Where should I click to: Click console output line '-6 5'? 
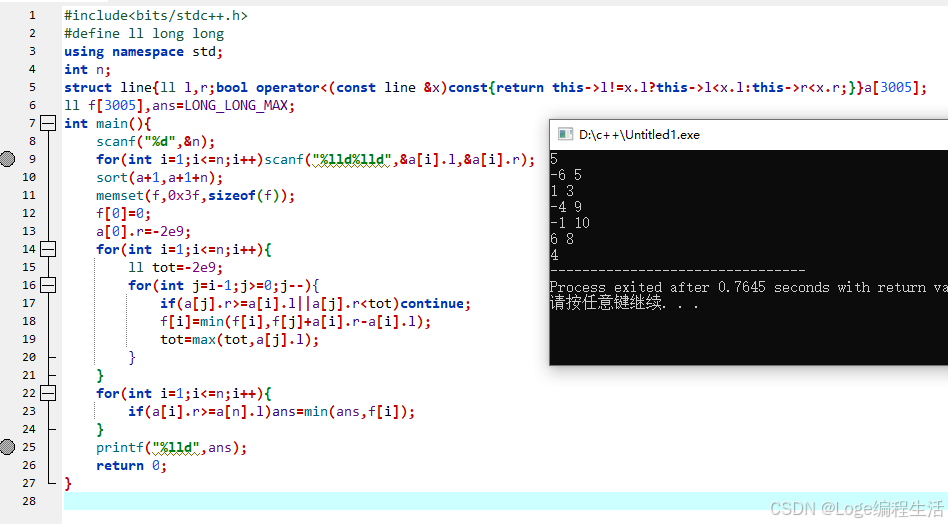coord(566,175)
